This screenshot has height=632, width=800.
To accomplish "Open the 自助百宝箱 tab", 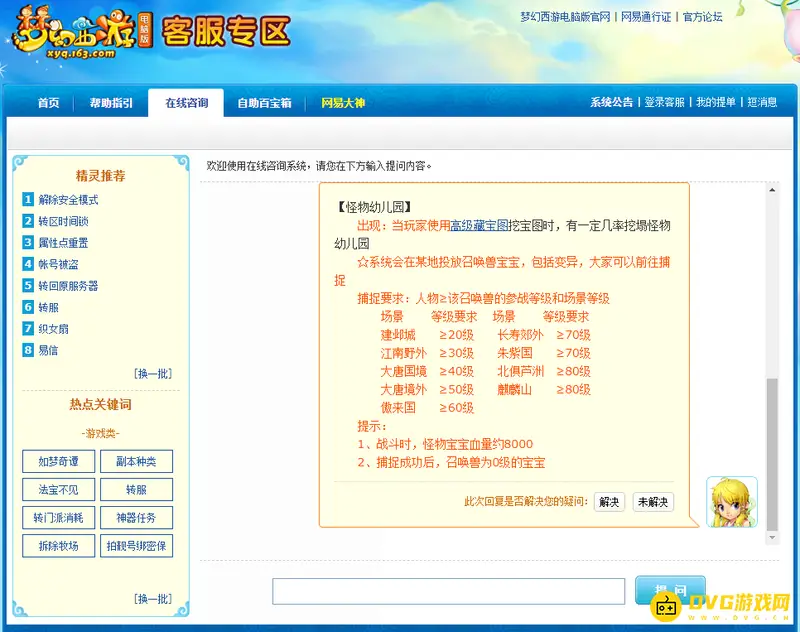I will point(264,103).
